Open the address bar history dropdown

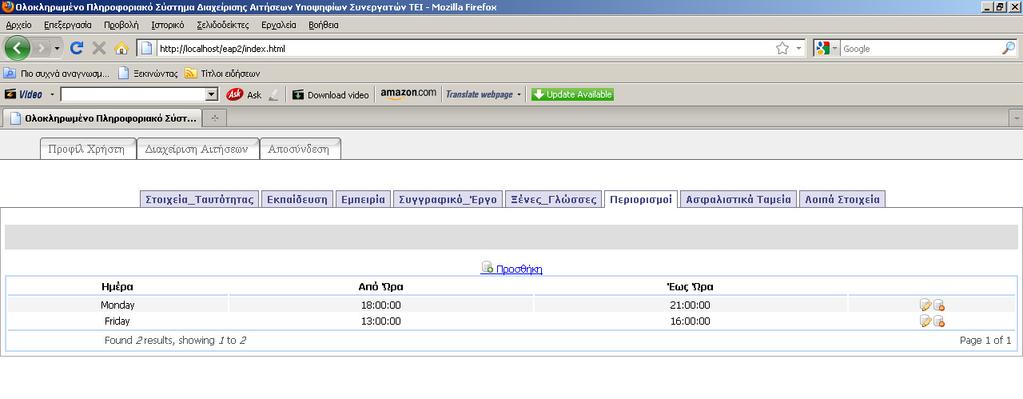(799, 48)
